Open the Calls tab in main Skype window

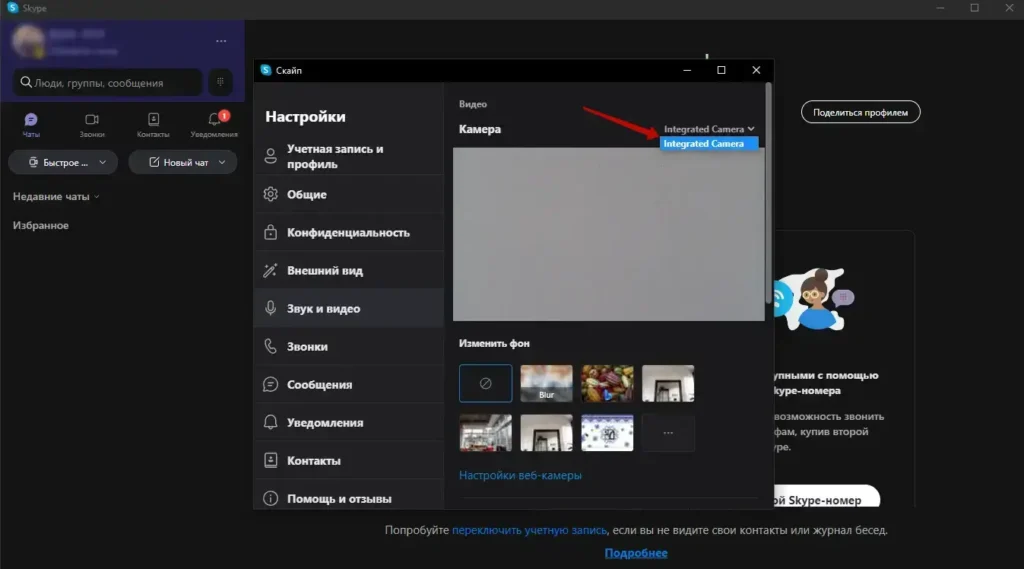point(92,124)
